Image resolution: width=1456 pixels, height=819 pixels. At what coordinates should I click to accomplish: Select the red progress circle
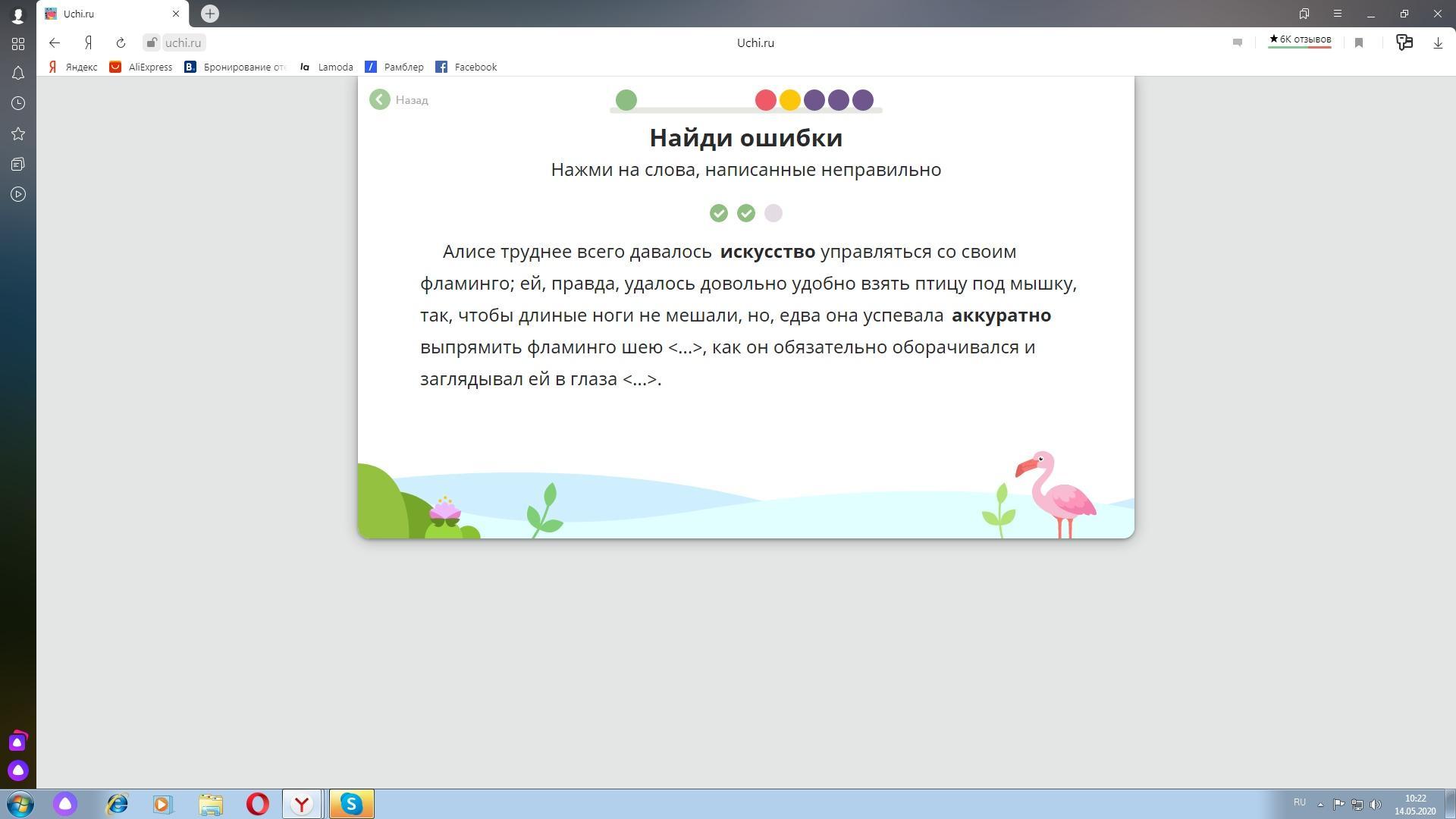765,100
